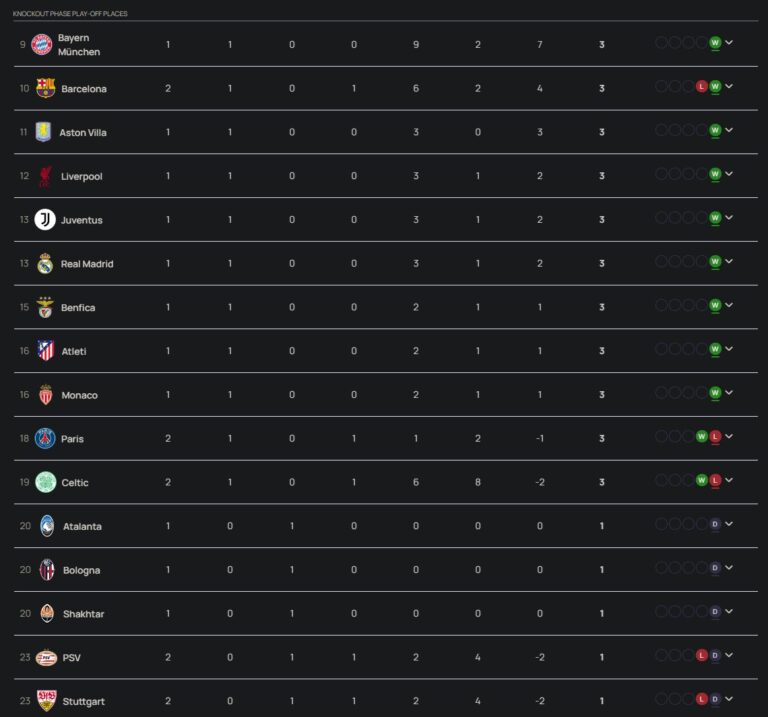Expand the Stuttgart row chevron
This screenshot has height=717, width=768.
(x=729, y=699)
